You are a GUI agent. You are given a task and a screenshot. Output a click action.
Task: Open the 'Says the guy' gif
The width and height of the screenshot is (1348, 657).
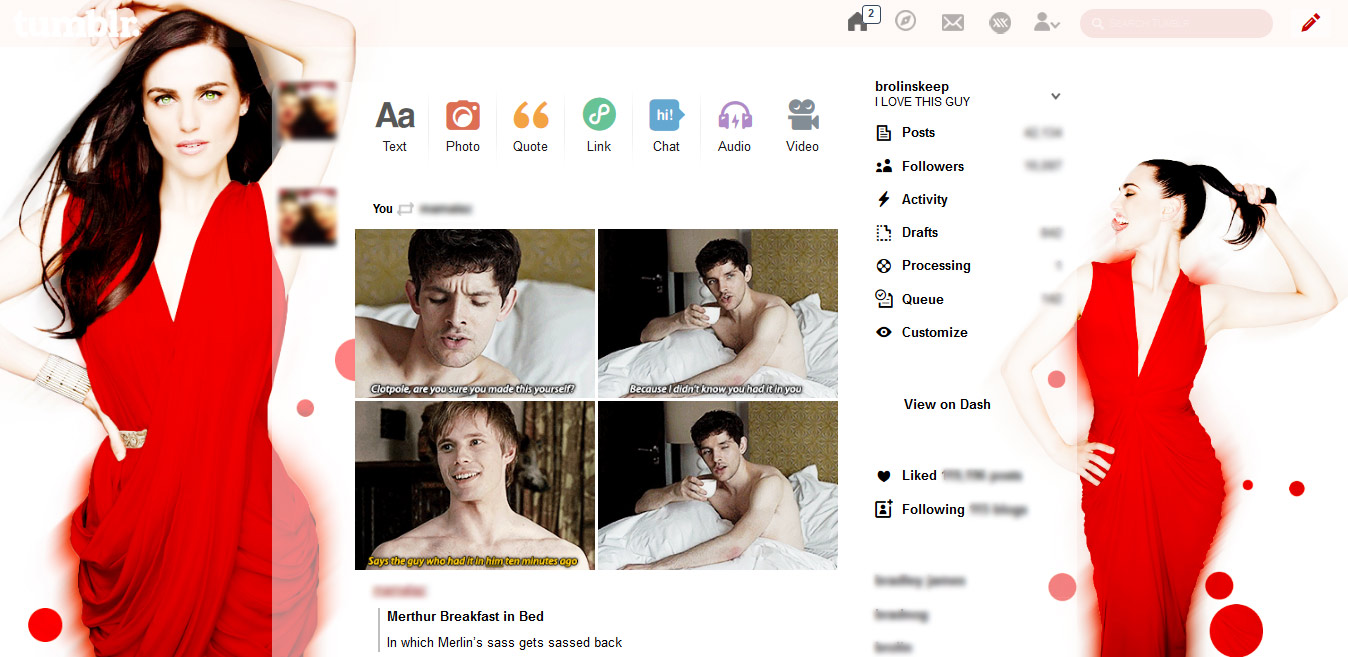pos(475,486)
